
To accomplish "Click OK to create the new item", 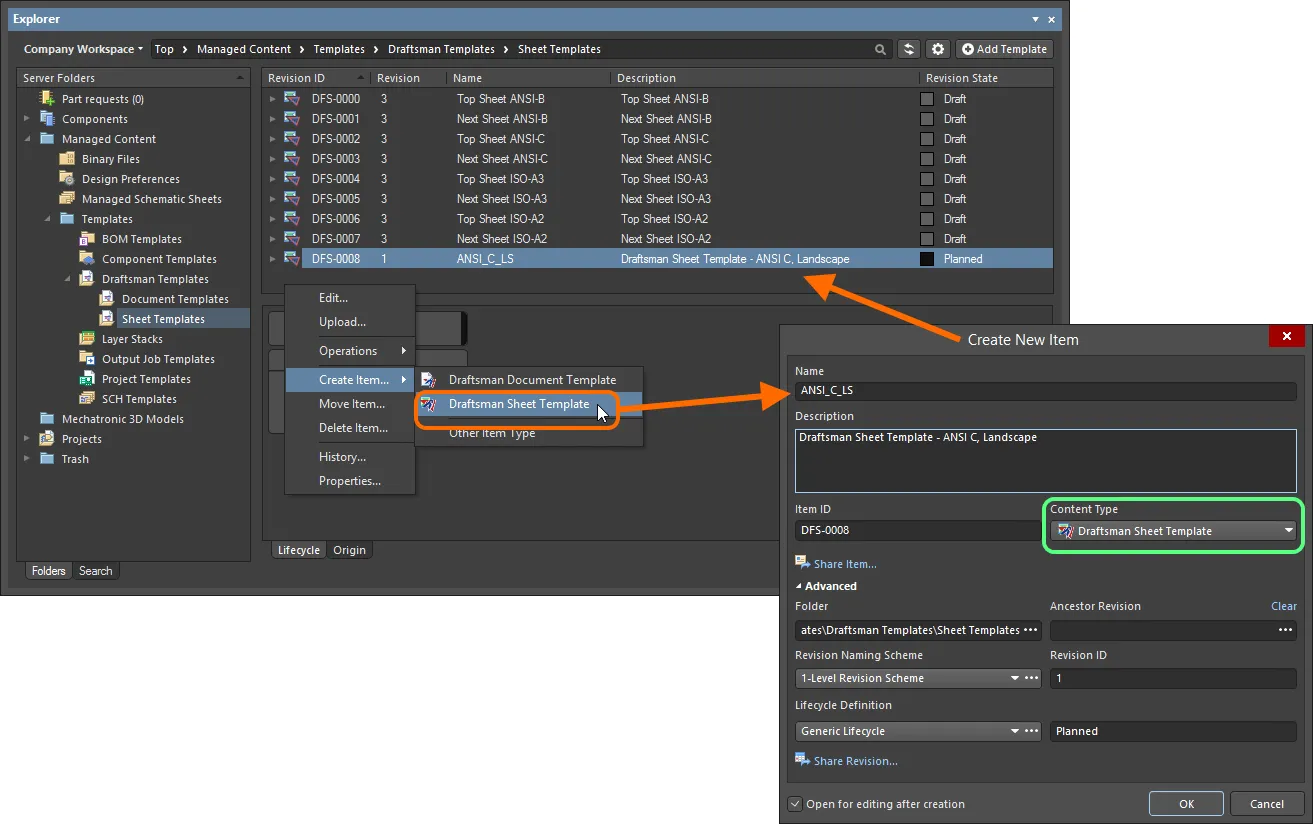I will 1186,803.
